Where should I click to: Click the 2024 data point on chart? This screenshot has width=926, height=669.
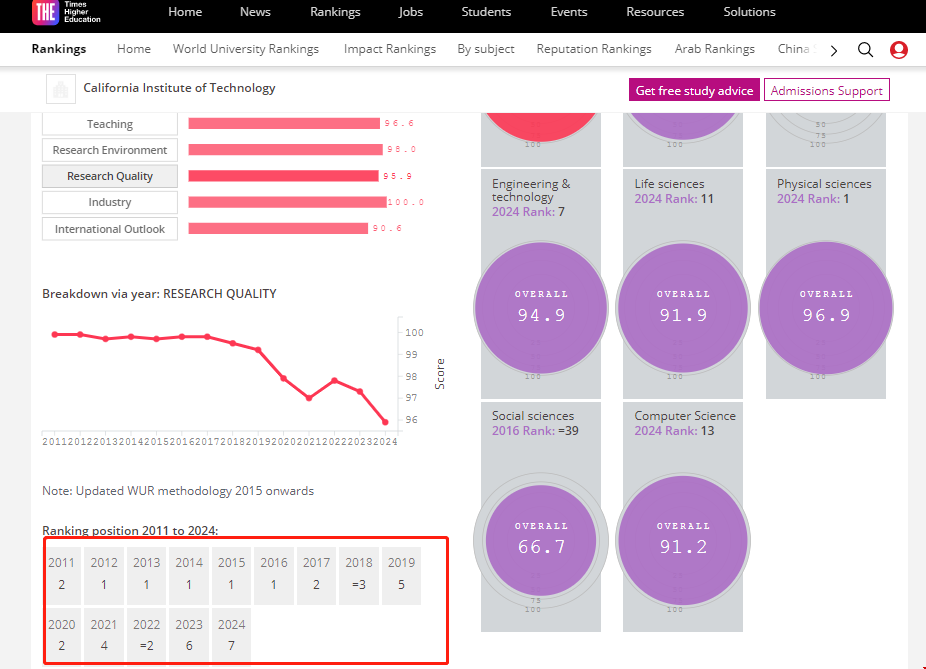385,422
